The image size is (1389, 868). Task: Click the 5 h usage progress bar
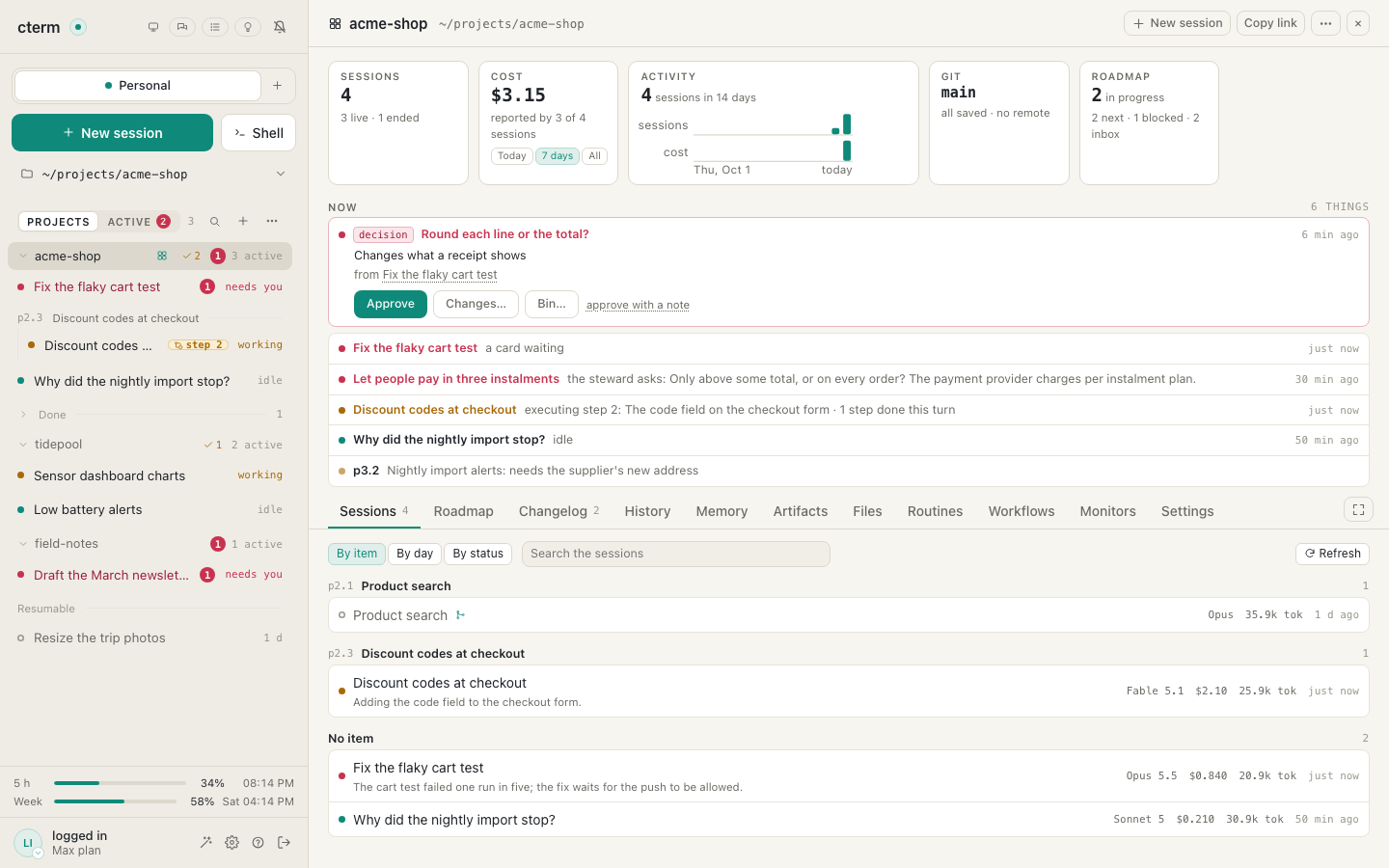coord(120,783)
